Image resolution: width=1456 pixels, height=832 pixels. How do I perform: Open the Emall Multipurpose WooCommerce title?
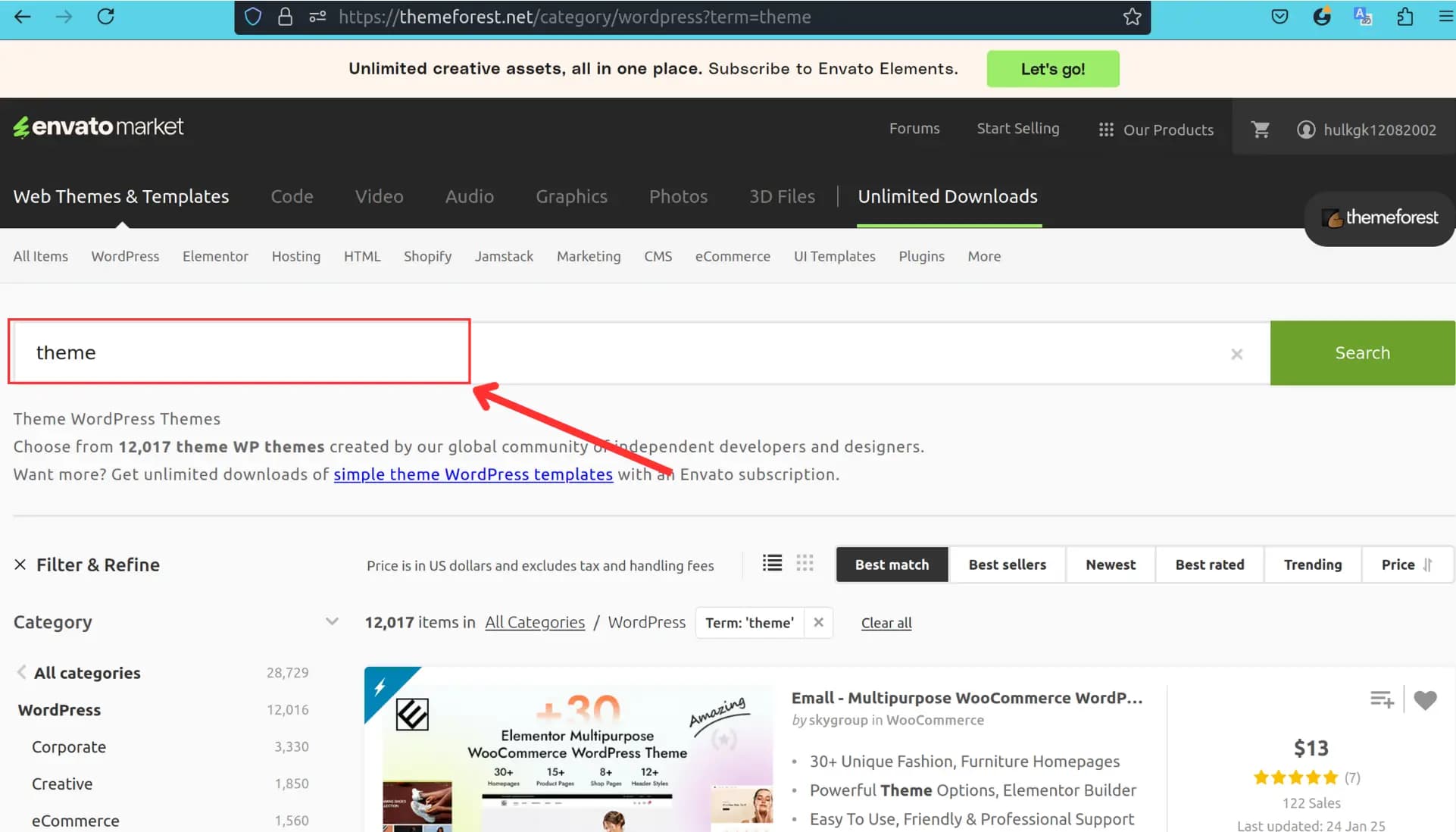(967, 698)
